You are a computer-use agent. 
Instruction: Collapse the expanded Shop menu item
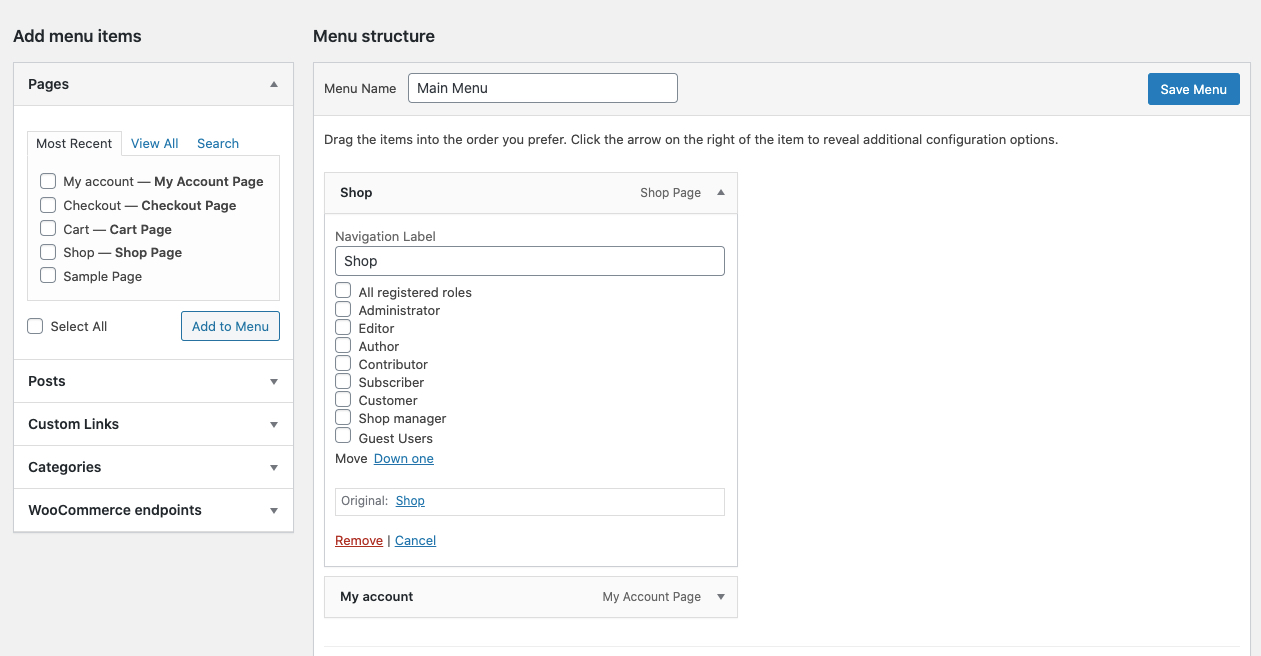[x=720, y=192]
